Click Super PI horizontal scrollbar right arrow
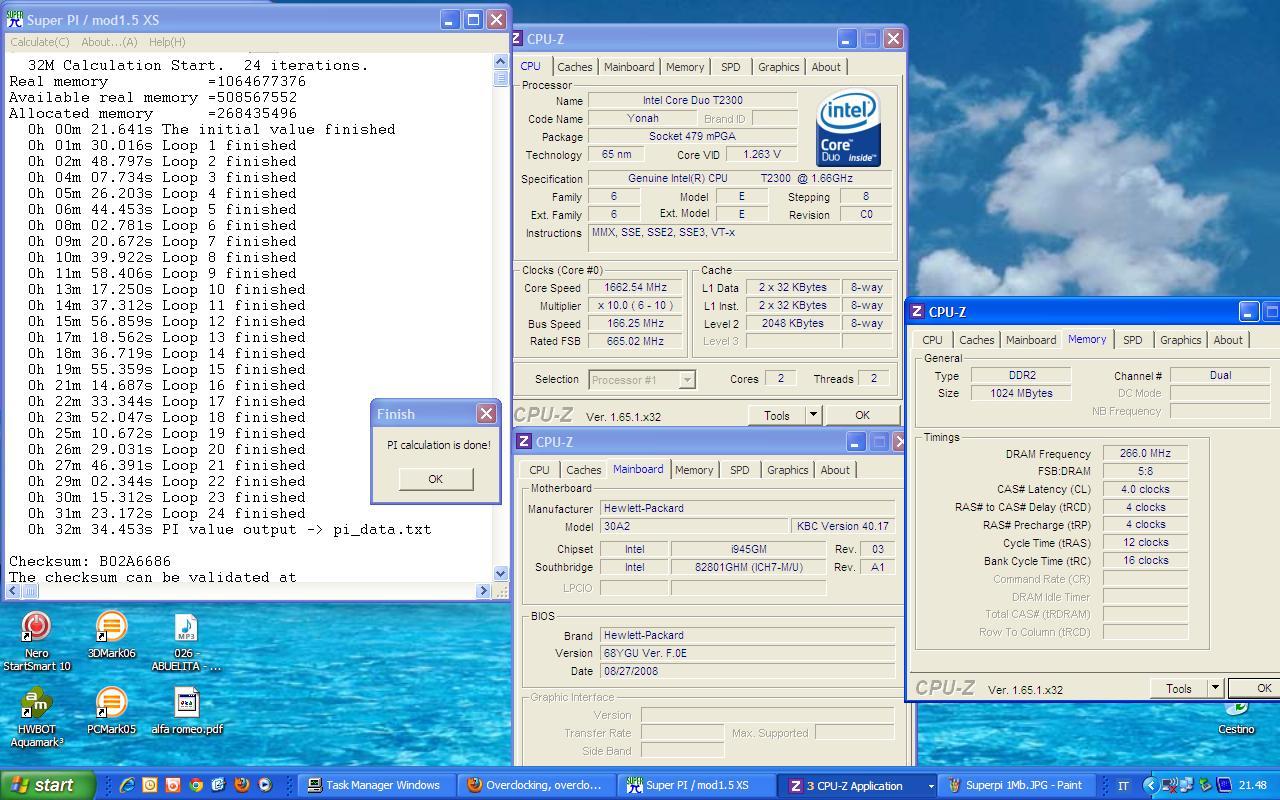 (x=484, y=590)
